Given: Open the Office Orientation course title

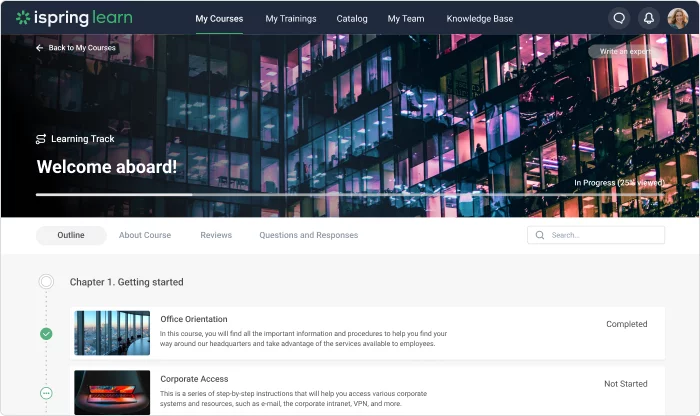Looking at the screenshot, I should click(x=194, y=319).
